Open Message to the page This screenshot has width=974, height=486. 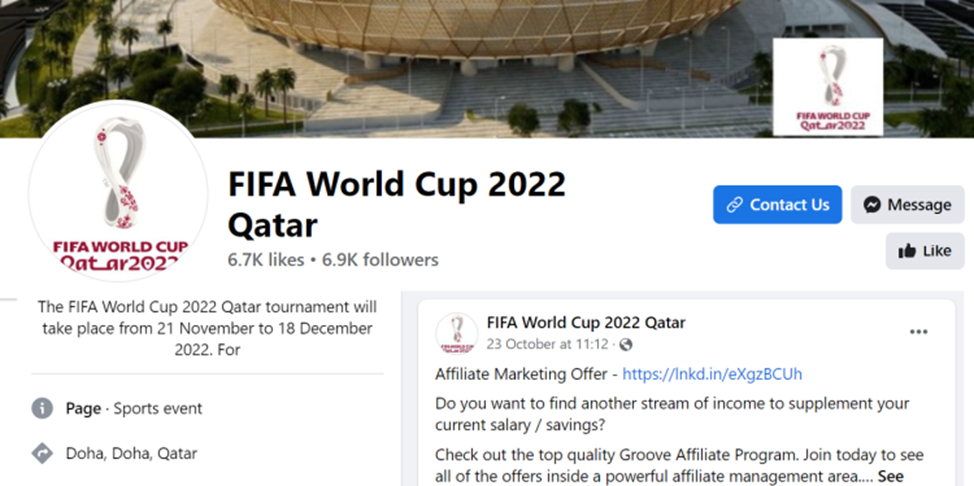(x=907, y=205)
